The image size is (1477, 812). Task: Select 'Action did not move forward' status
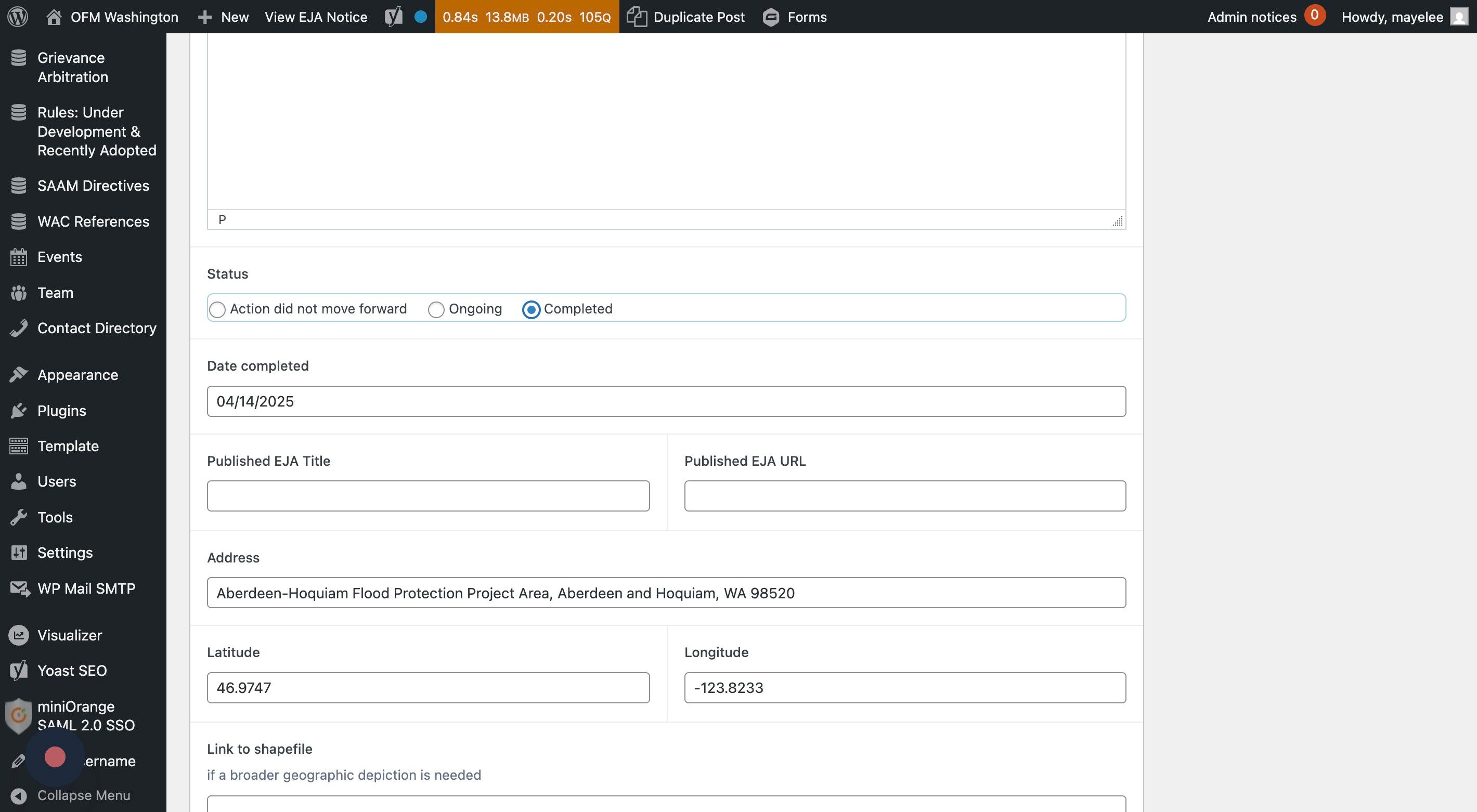(217, 310)
